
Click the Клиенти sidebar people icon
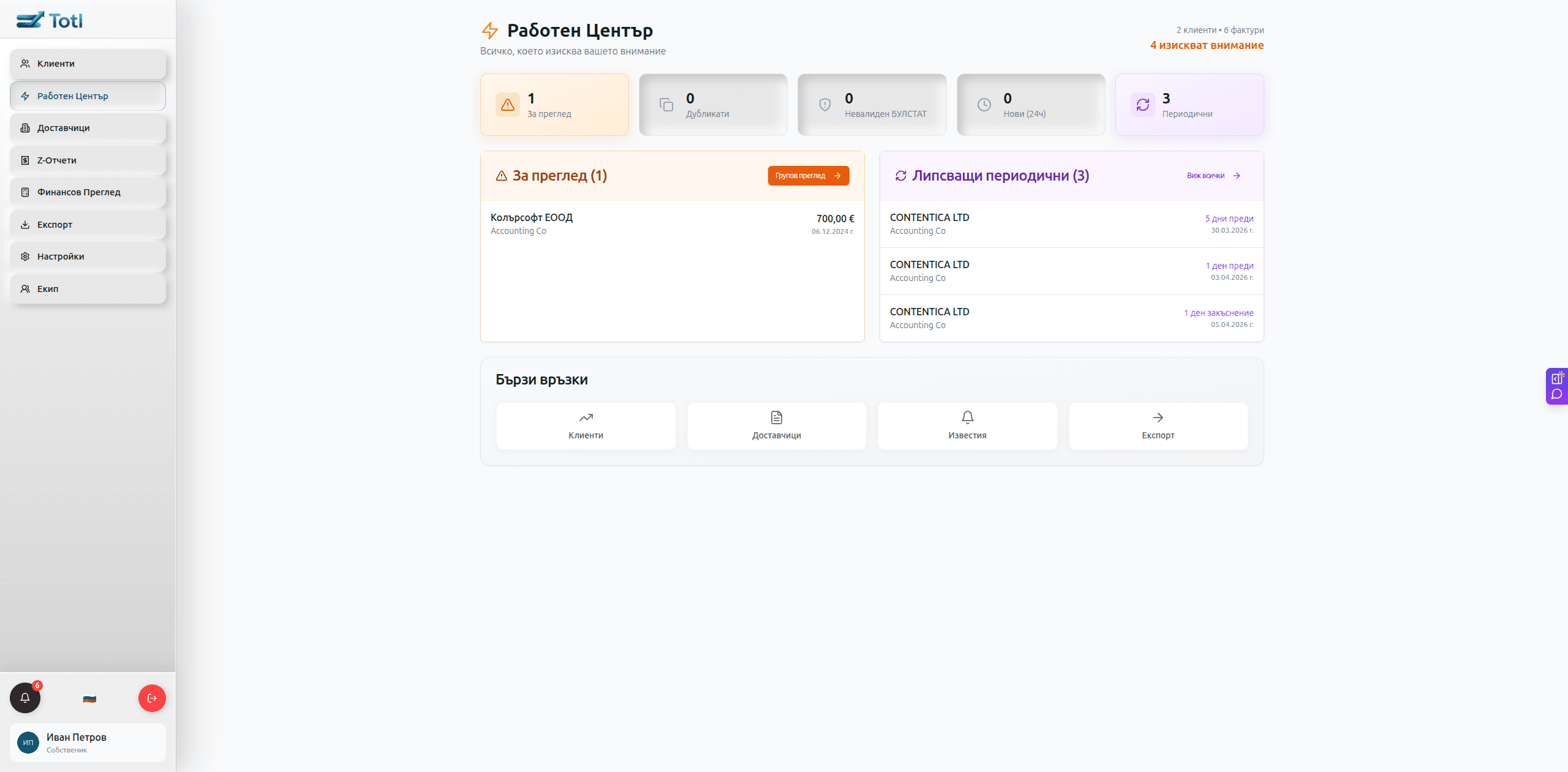pyautogui.click(x=25, y=64)
